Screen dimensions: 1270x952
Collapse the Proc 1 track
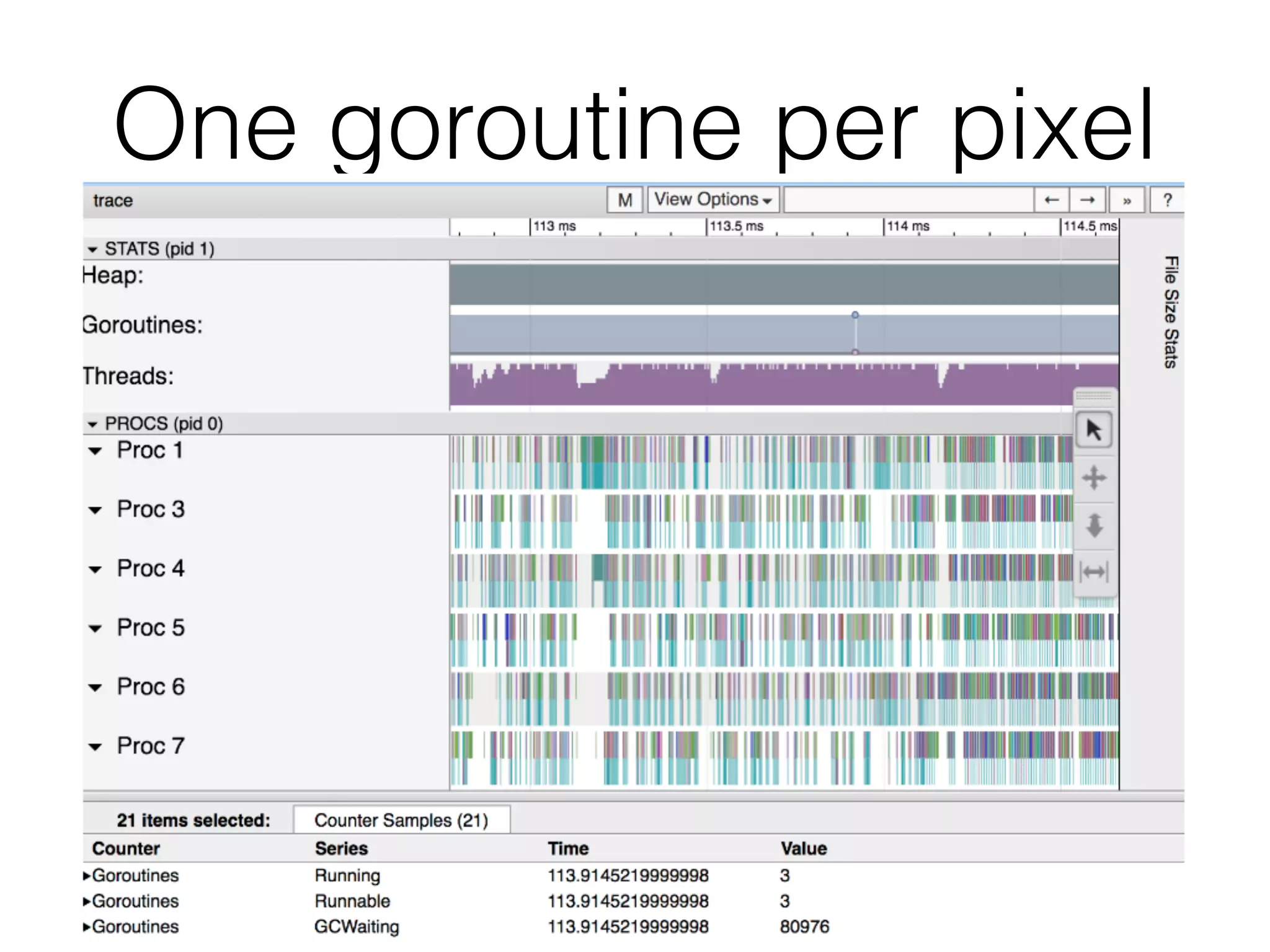coord(95,451)
